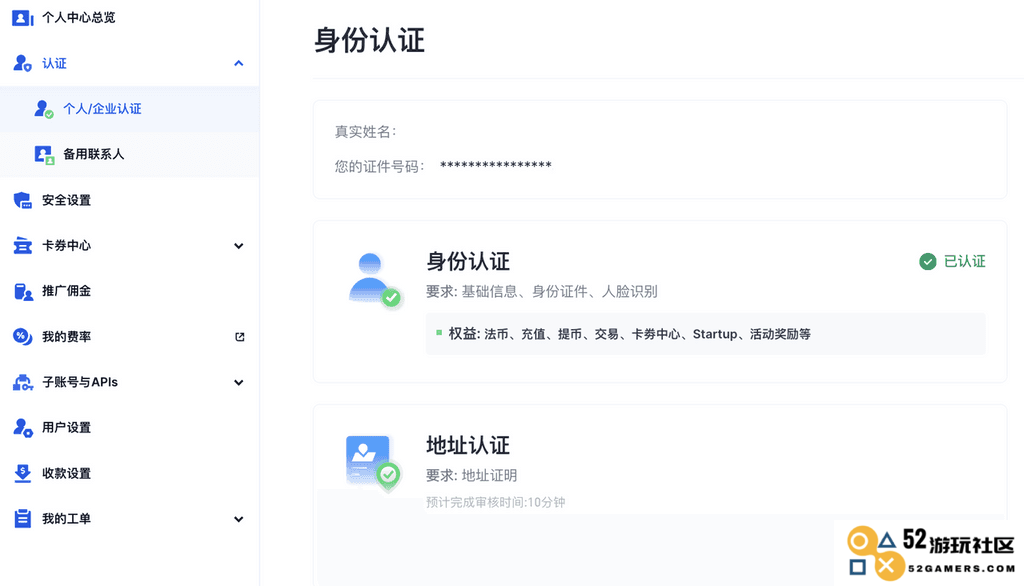Click the 预计完成审核时间:10分钟 text
Screen dimensions: 1024x586
(496, 502)
